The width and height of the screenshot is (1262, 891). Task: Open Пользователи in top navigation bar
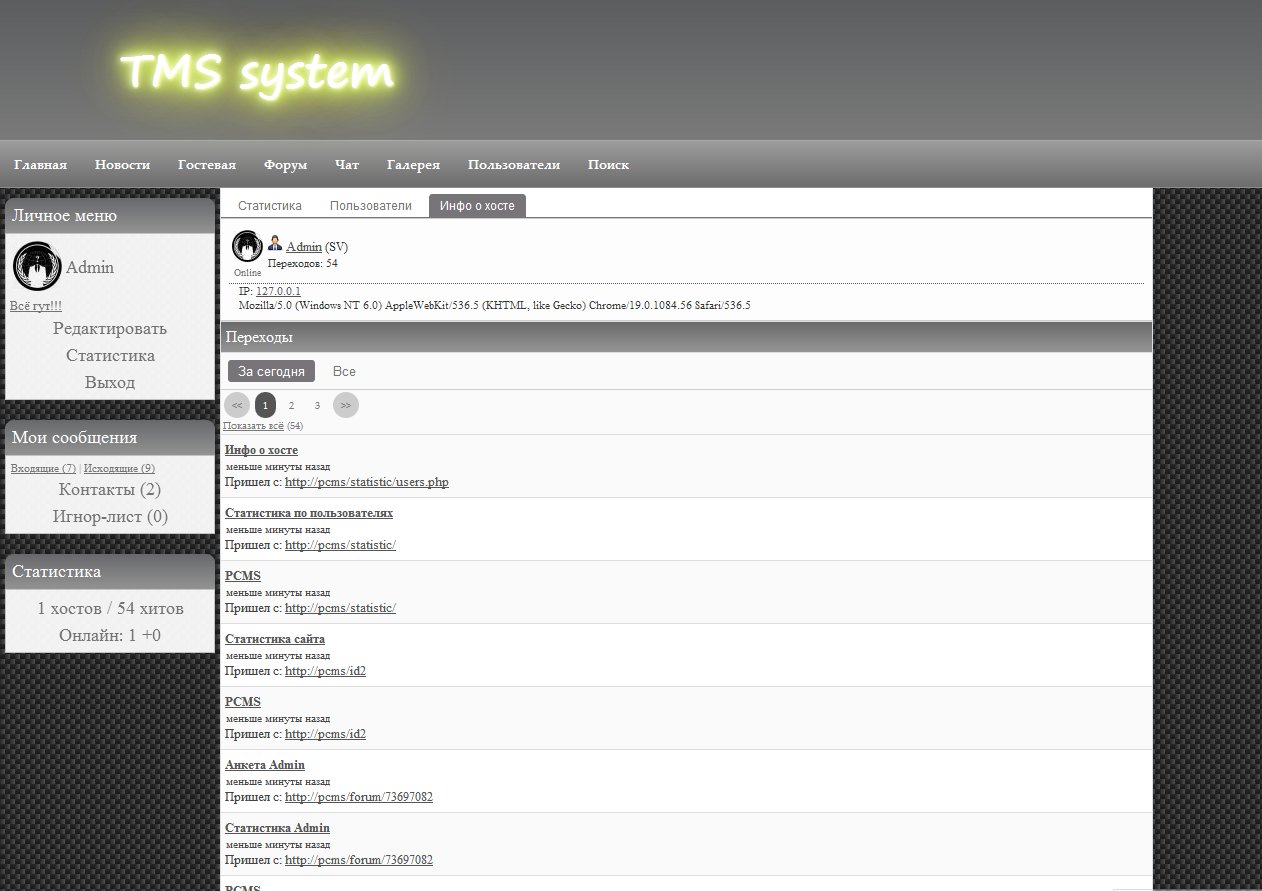click(x=514, y=165)
